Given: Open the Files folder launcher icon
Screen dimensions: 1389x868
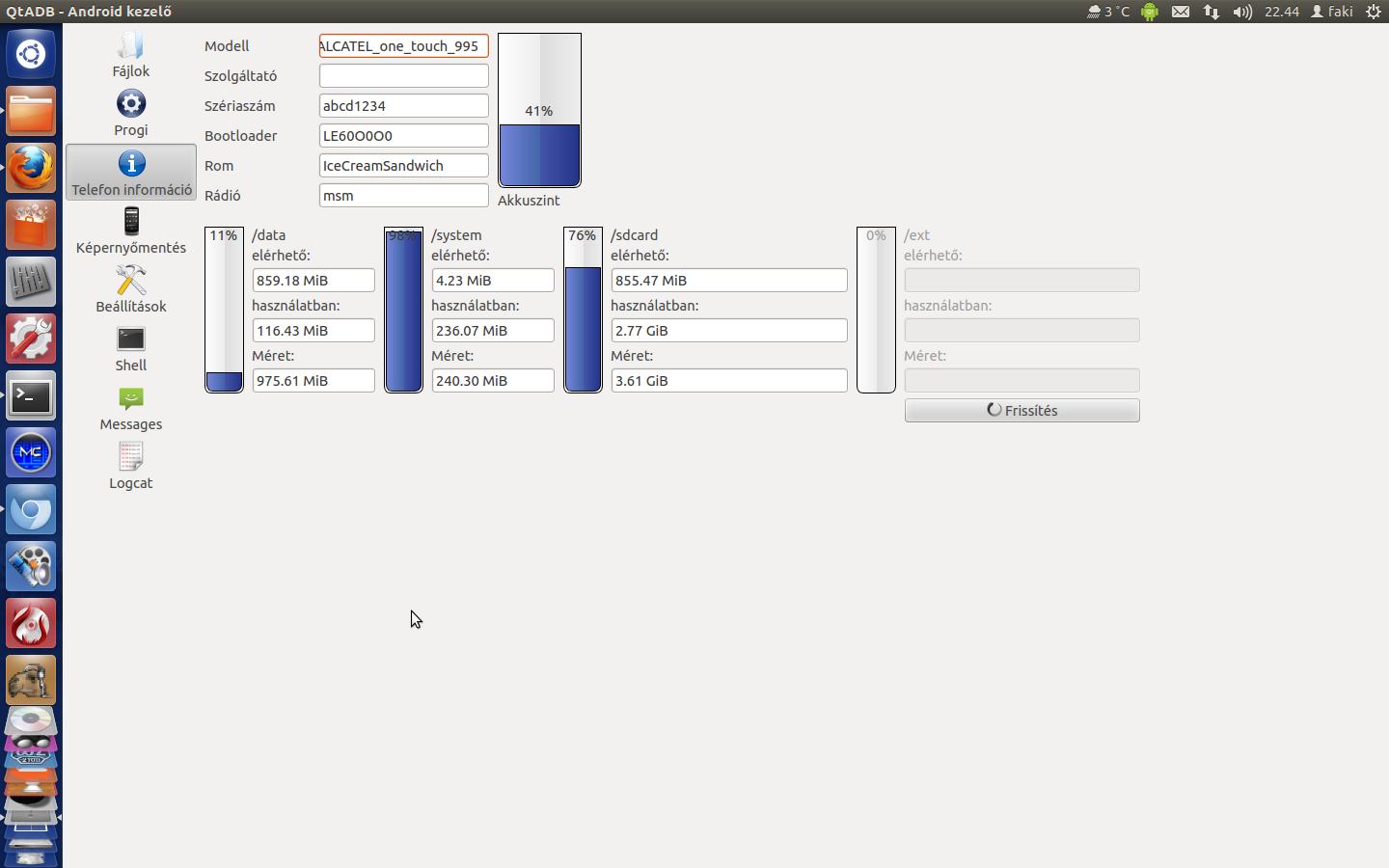Looking at the screenshot, I should [x=31, y=112].
